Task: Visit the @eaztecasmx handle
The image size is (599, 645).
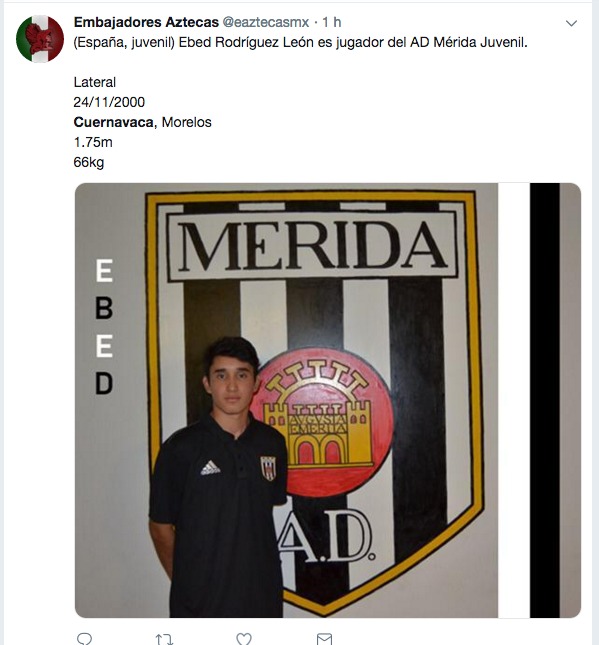Action: point(265,22)
